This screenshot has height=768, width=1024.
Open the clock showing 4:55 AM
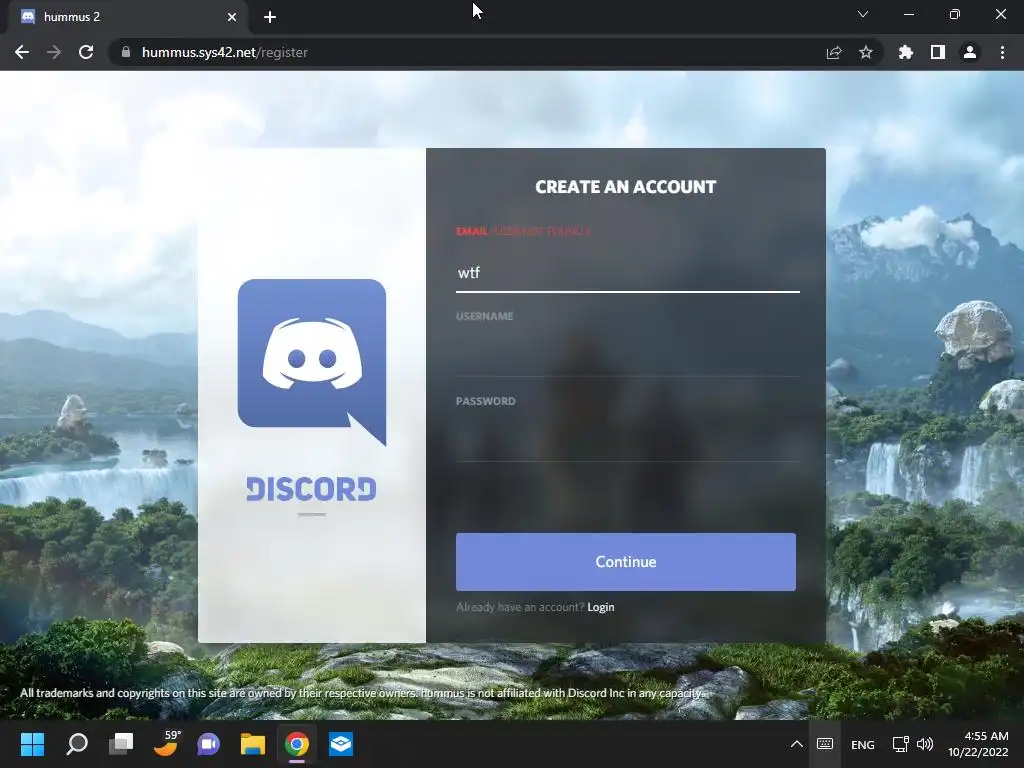[978, 744]
